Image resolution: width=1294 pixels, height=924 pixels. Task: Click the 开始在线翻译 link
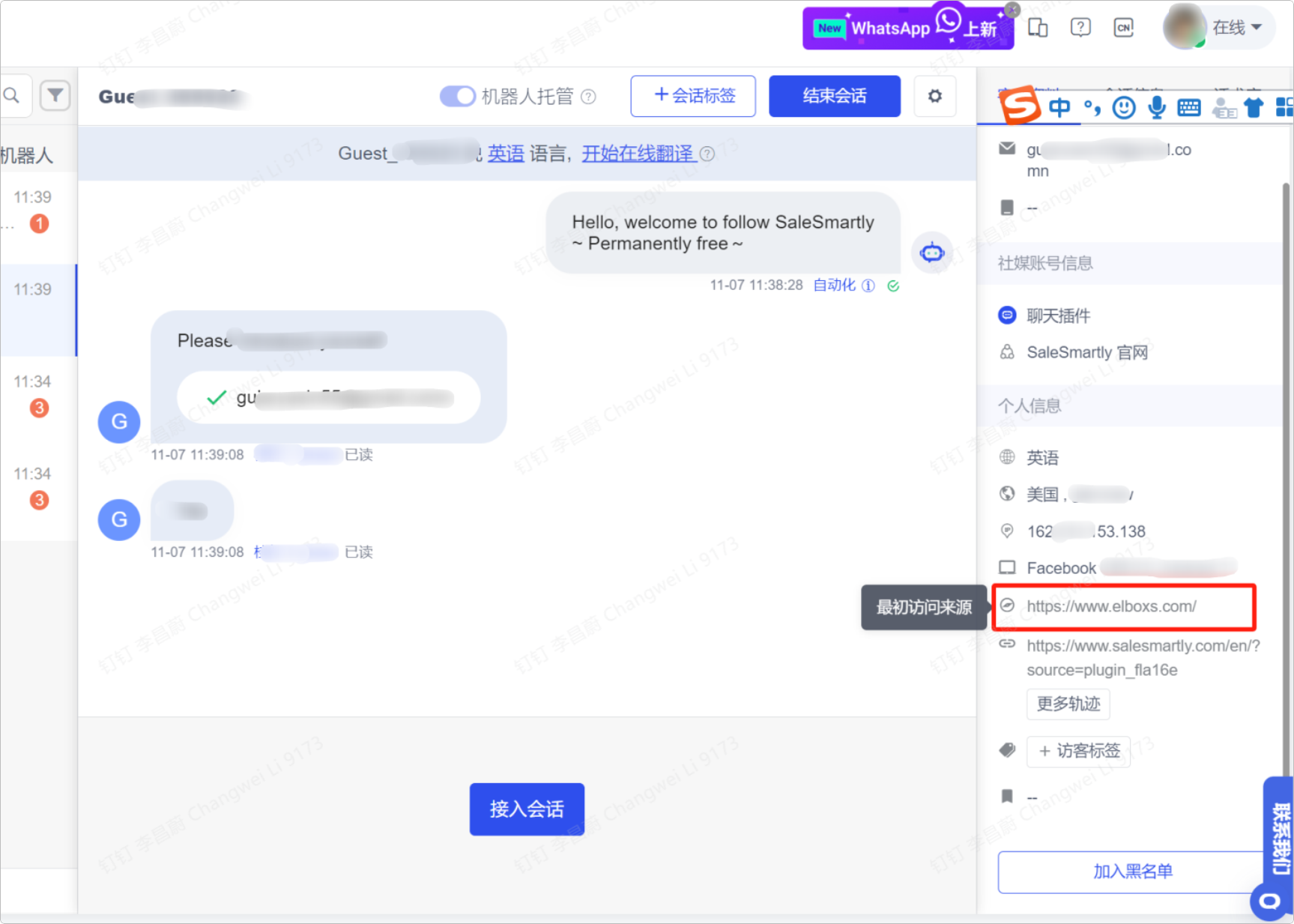638,154
